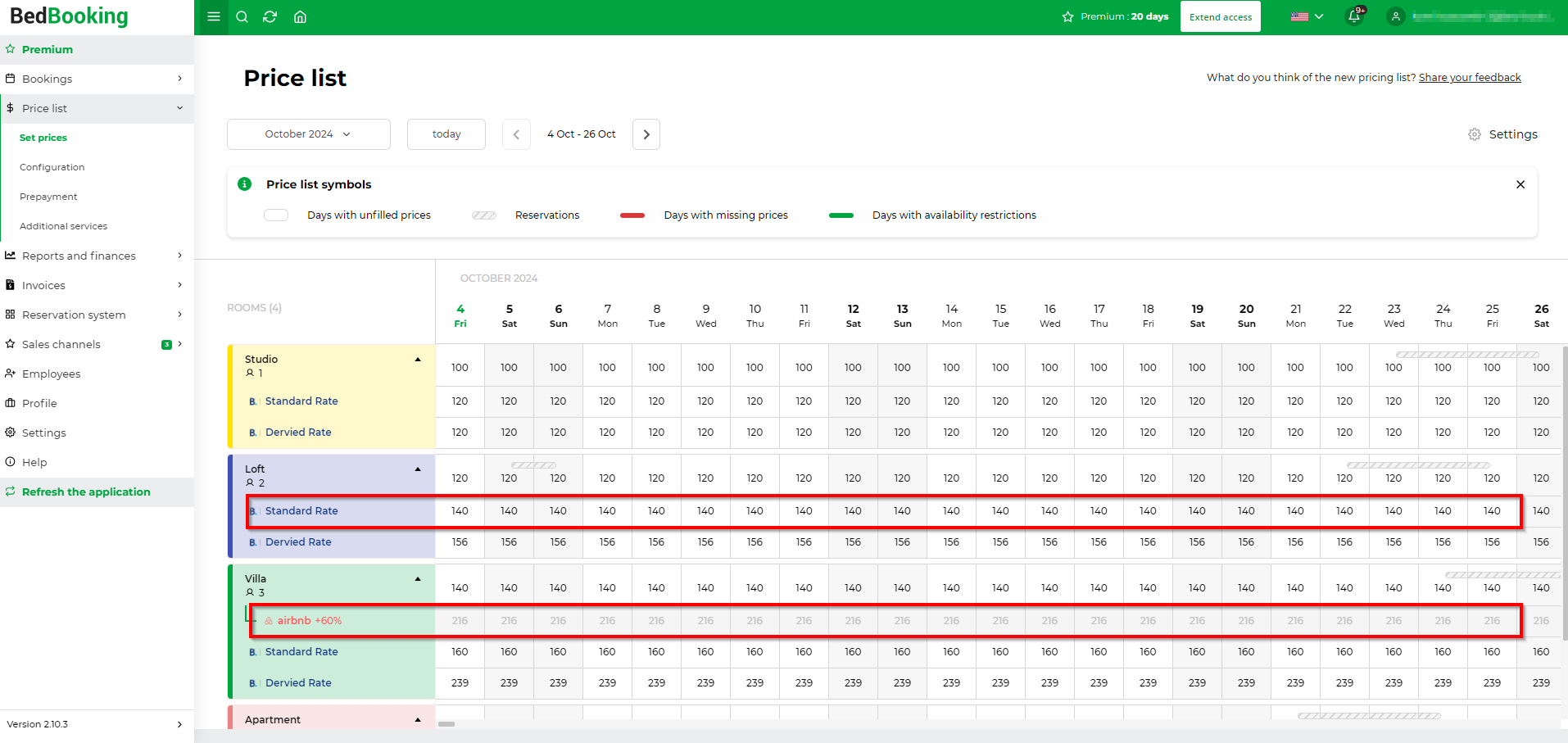Open Set prices submenu item

tap(43, 138)
